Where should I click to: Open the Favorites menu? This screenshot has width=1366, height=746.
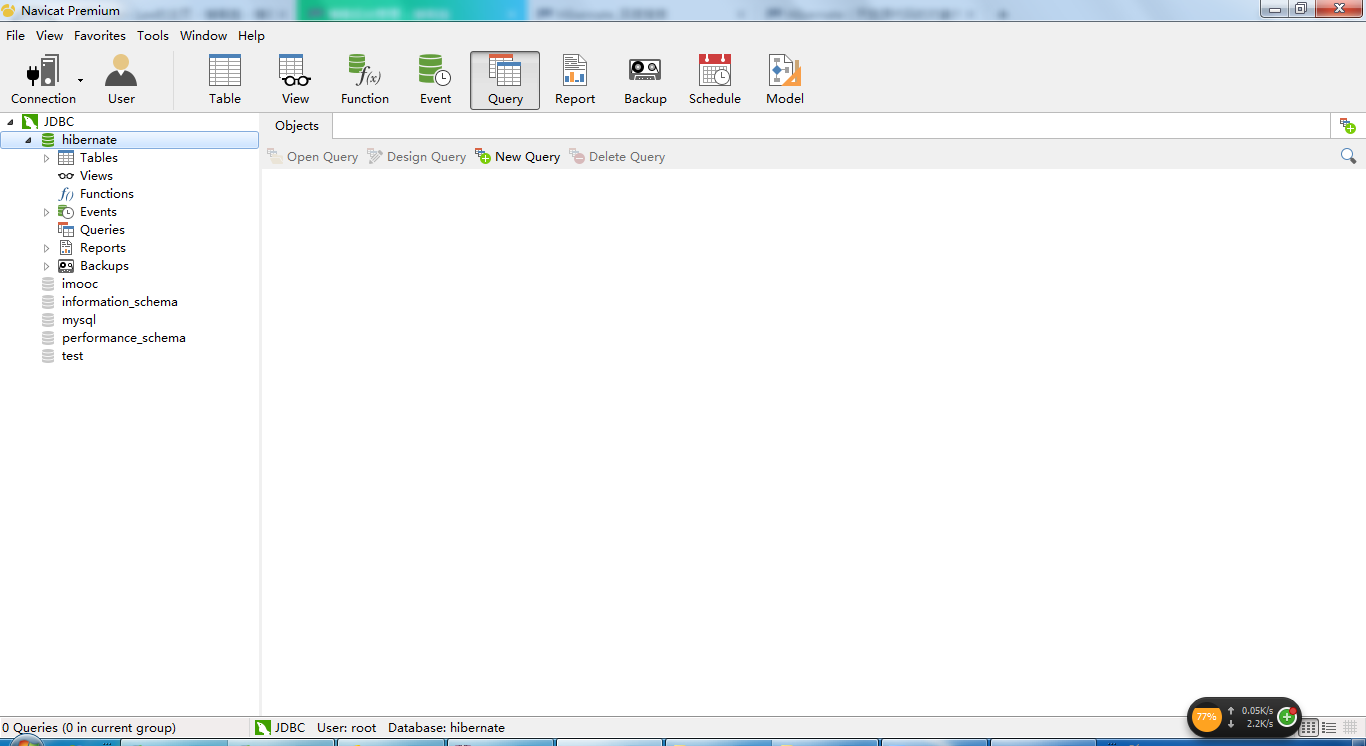(100, 35)
